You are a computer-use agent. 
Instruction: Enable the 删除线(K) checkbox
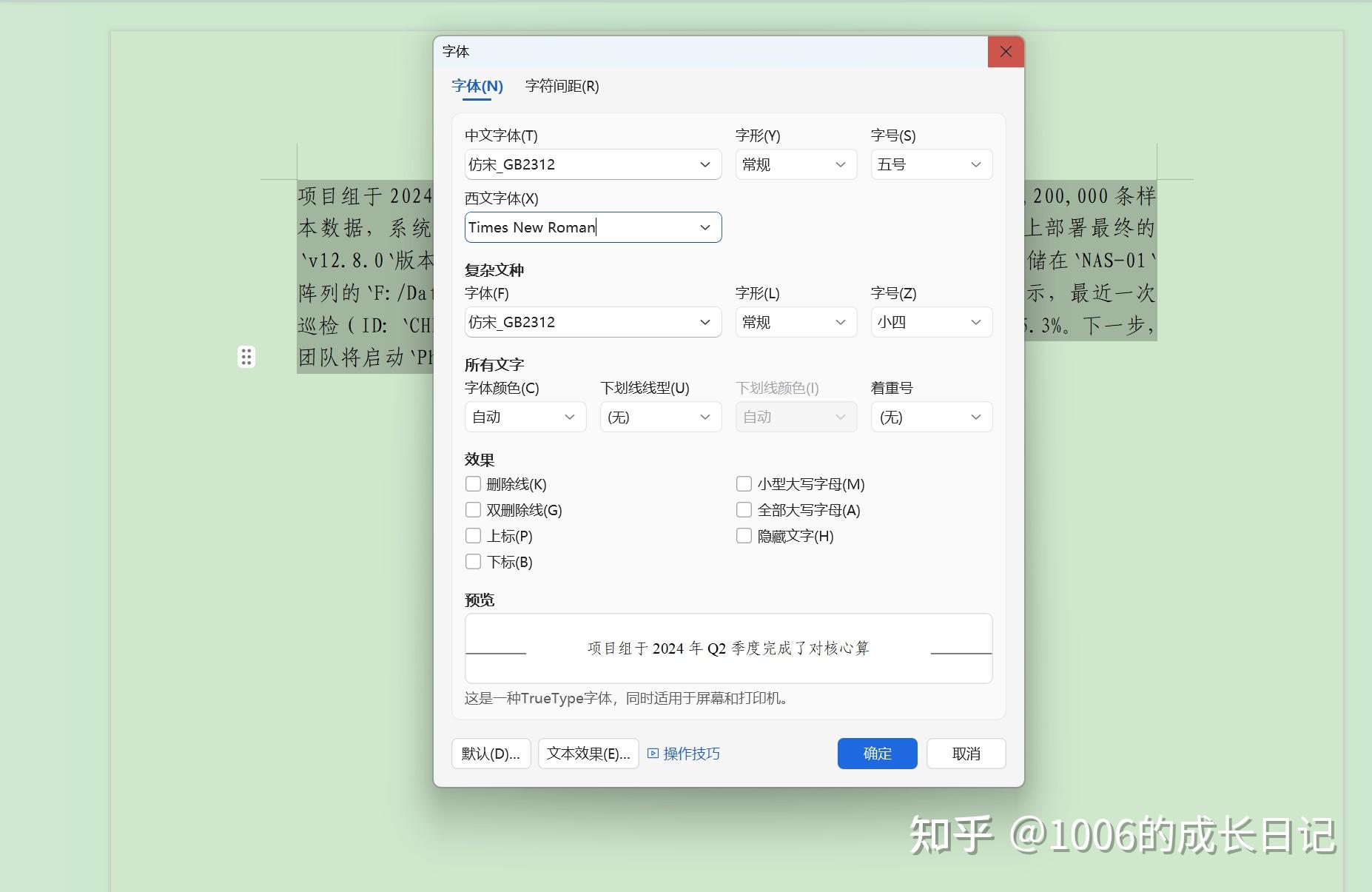coord(474,483)
